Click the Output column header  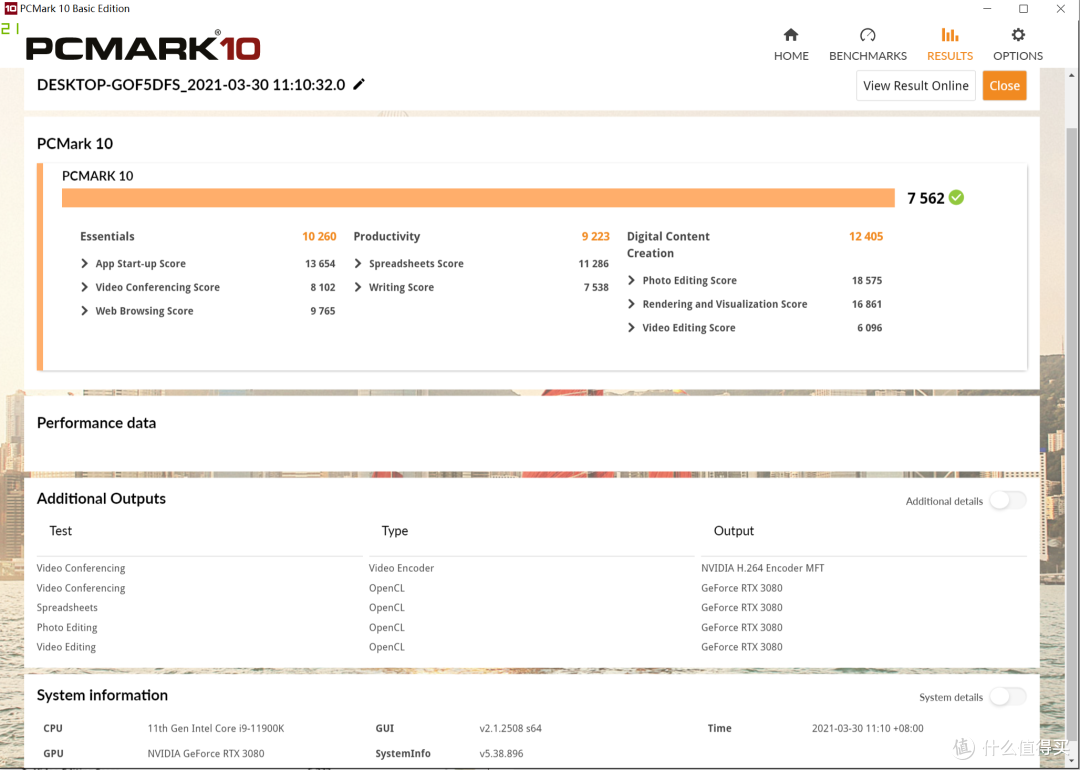click(x=734, y=531)
